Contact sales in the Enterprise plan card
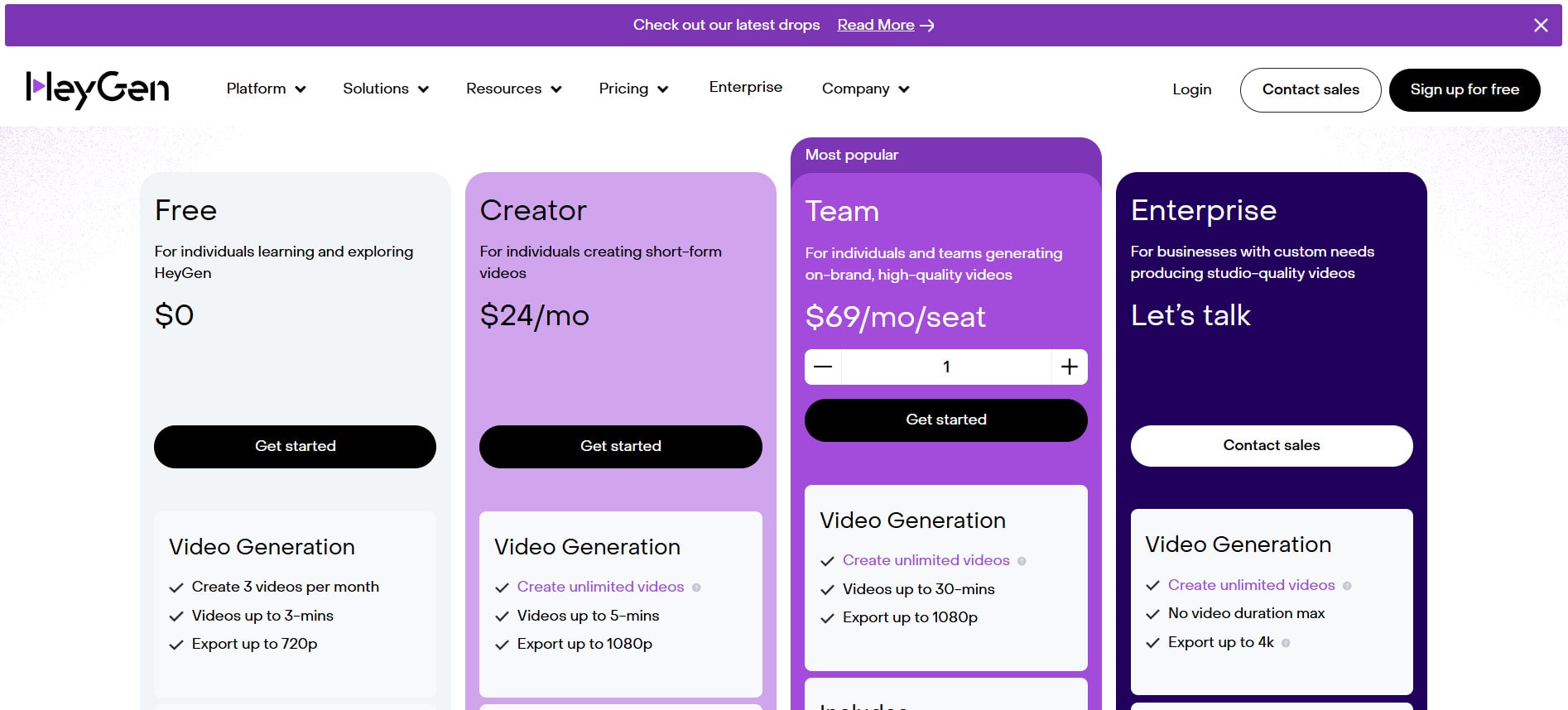 click(x=1272, y=446)
